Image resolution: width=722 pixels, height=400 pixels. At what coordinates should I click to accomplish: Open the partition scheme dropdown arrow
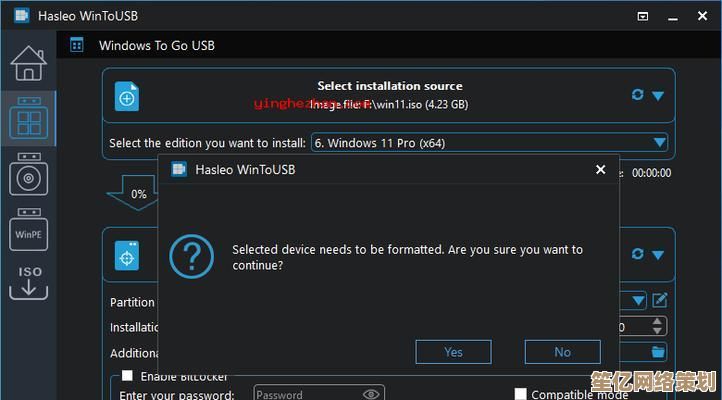pos(638,301)
